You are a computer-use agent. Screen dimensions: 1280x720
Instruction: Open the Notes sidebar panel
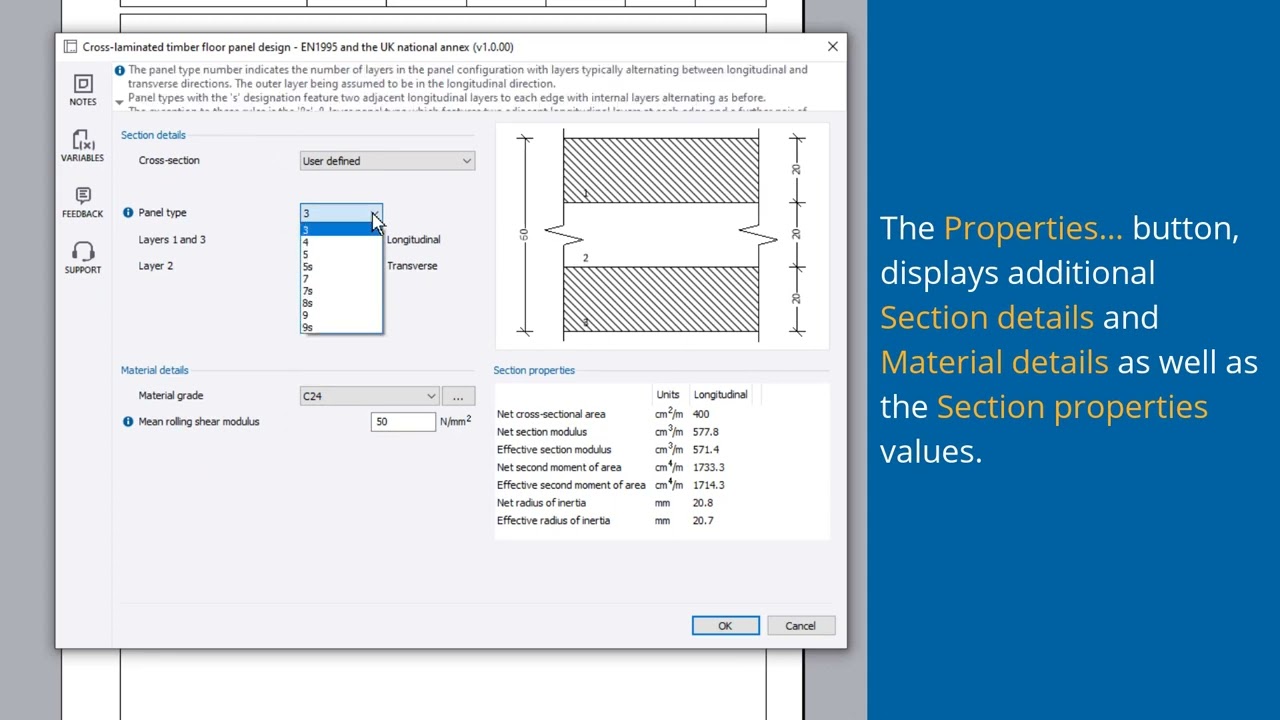(83, 89)
